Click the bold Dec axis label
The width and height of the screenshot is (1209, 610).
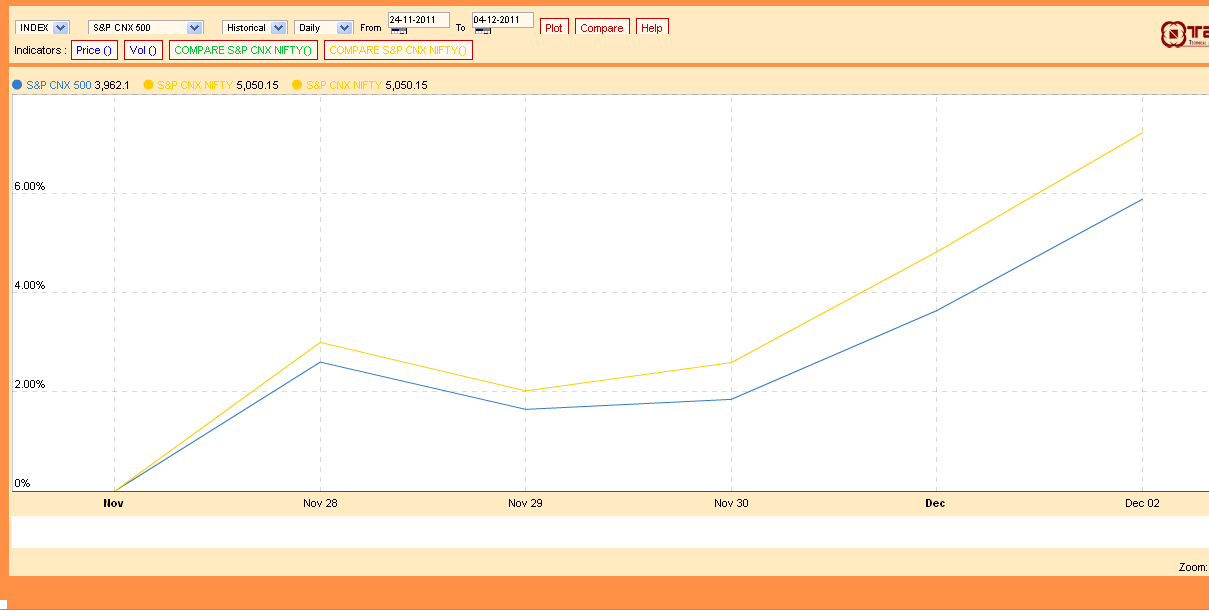point(936,503)
